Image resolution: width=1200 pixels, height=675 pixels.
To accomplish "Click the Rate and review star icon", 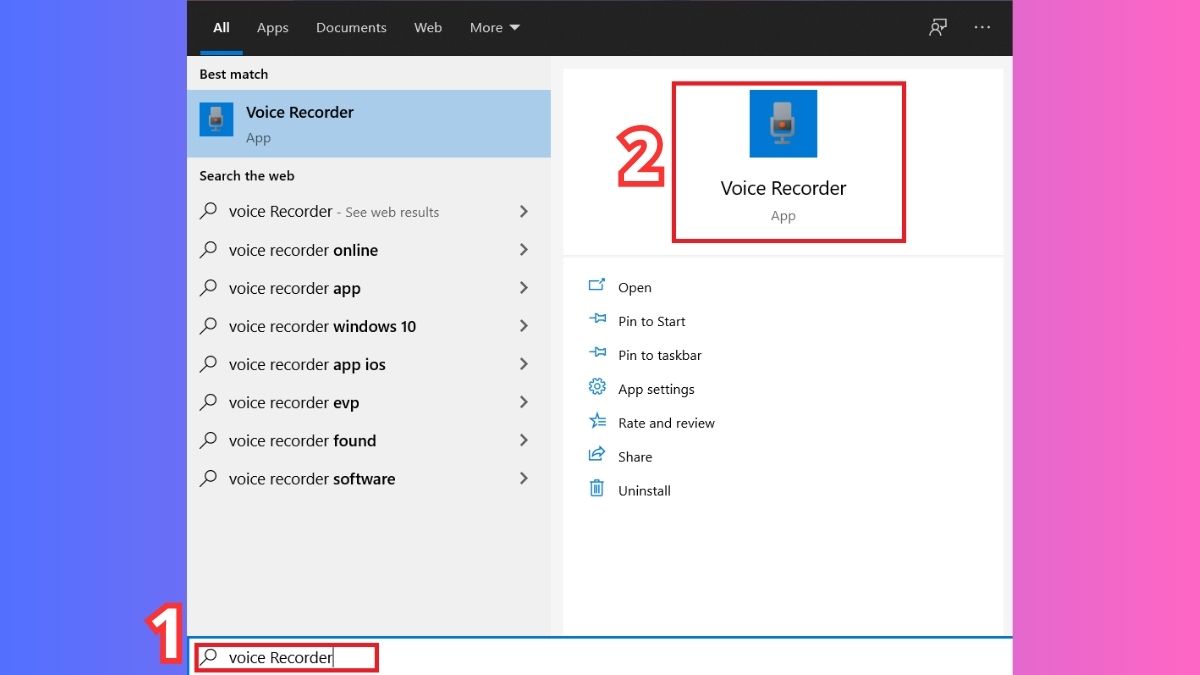I will click(597, 422).
